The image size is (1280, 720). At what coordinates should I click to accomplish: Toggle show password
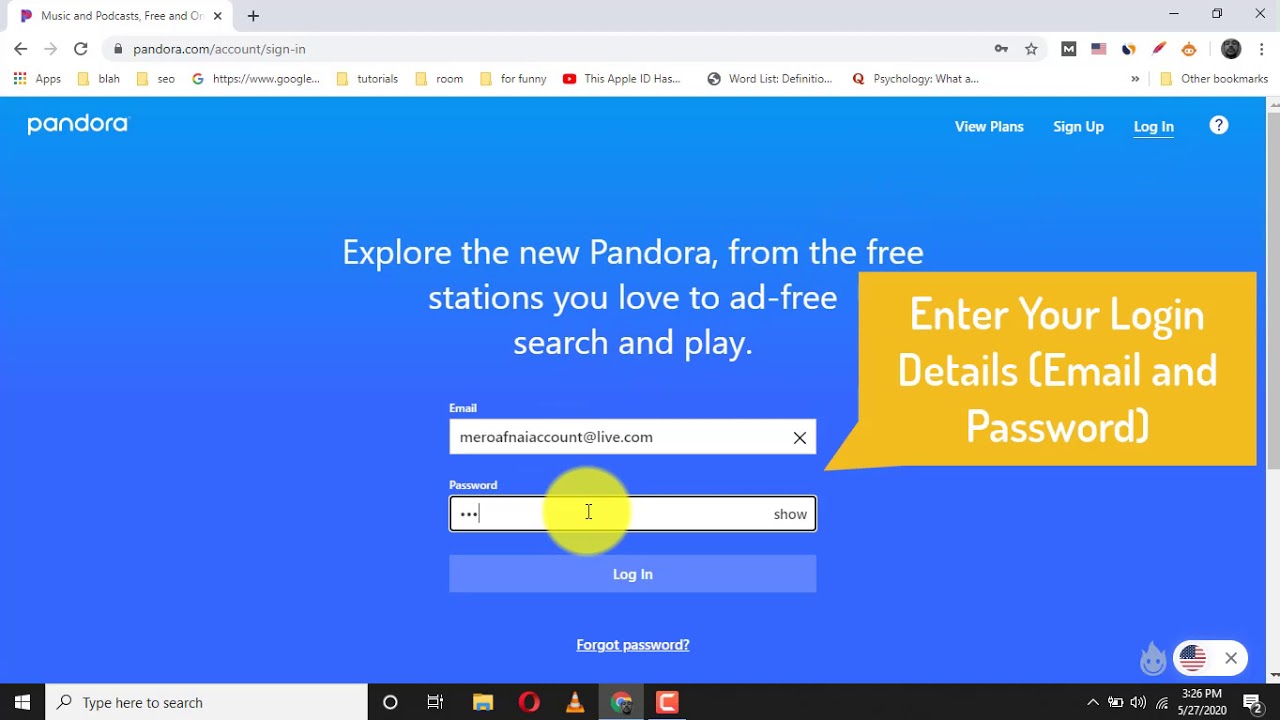790,514
